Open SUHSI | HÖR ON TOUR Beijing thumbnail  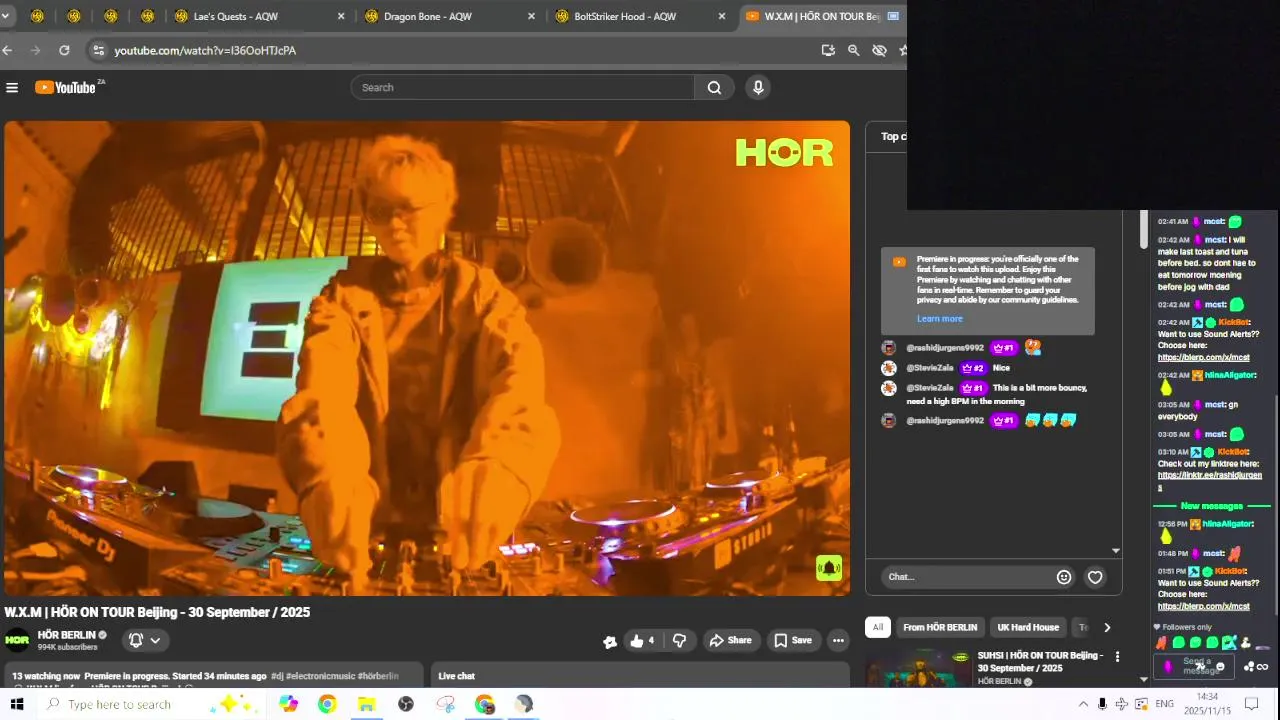(919, 668)
